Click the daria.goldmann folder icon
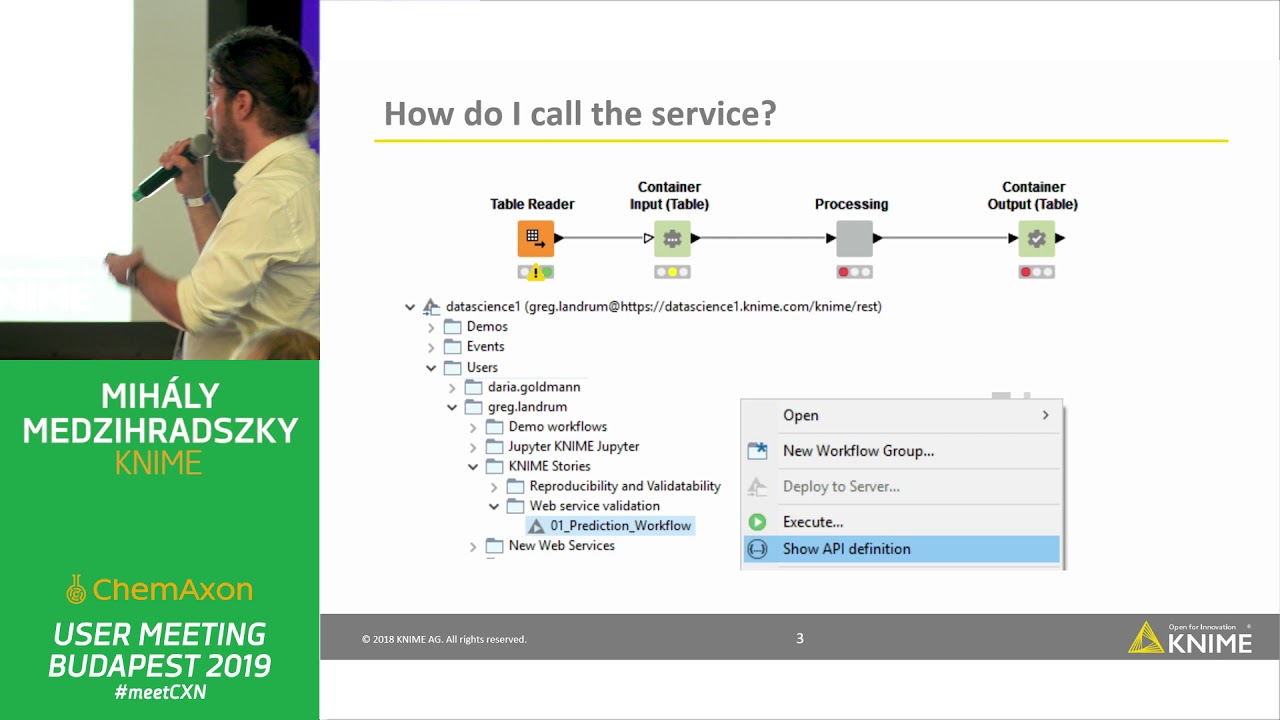 pyautogui.click(x=473, y=387)
